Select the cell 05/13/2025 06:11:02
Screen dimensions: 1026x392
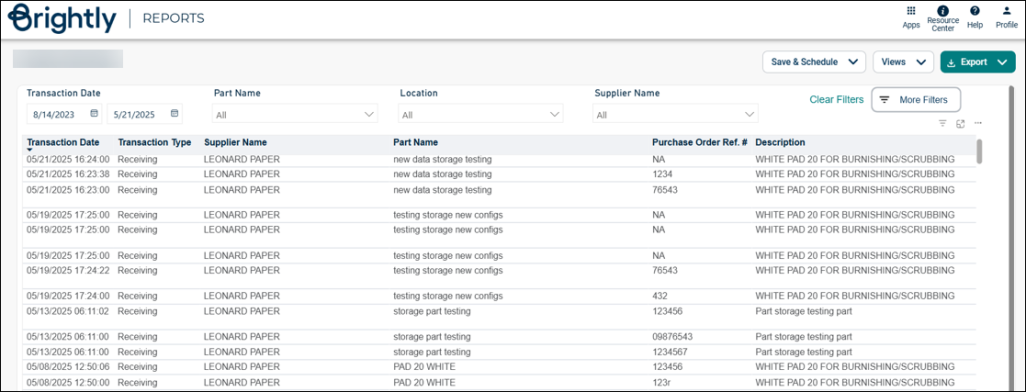[x=68, y=312]
